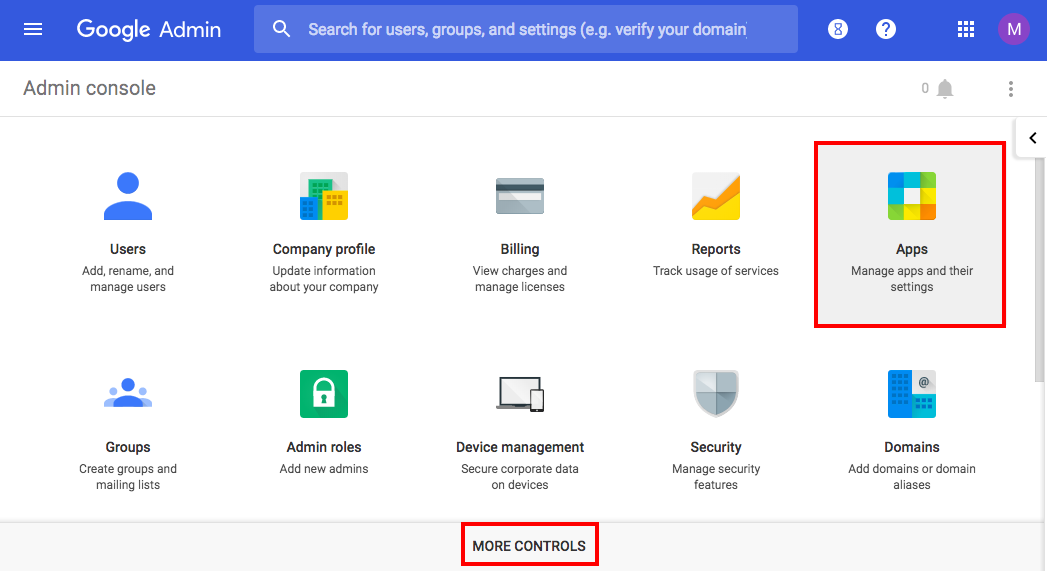Open the hourglass tasks icon
The width and height of the screenshot is (1047, 571).
tap(837, 29)
